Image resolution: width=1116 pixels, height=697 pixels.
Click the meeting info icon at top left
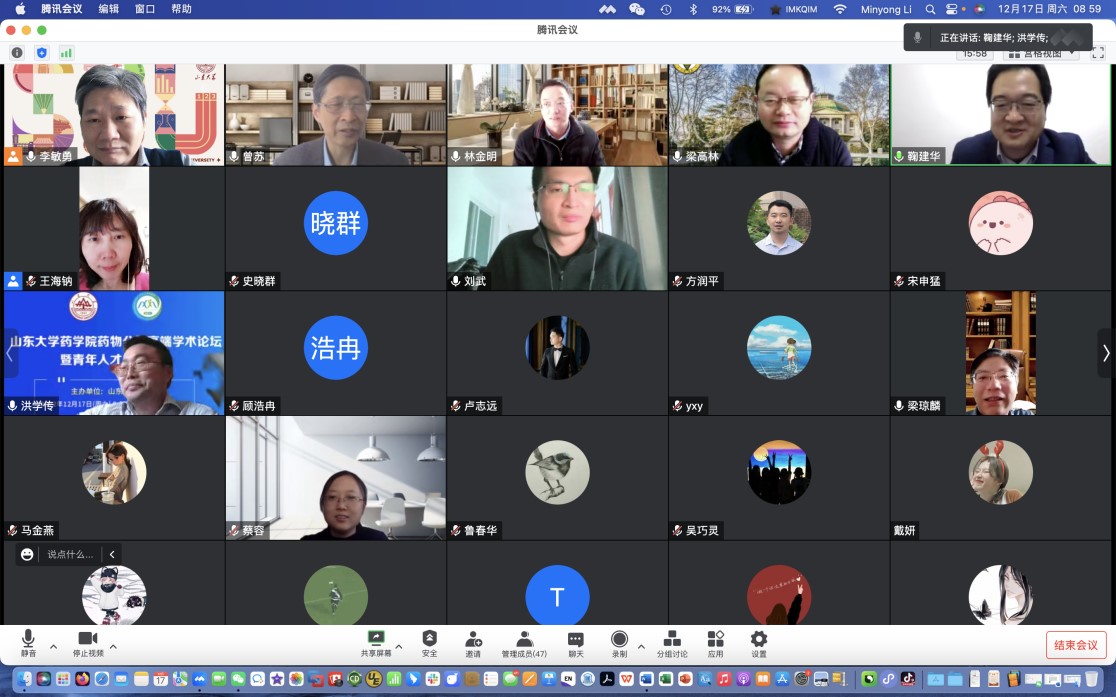click(x=17, y=52)
